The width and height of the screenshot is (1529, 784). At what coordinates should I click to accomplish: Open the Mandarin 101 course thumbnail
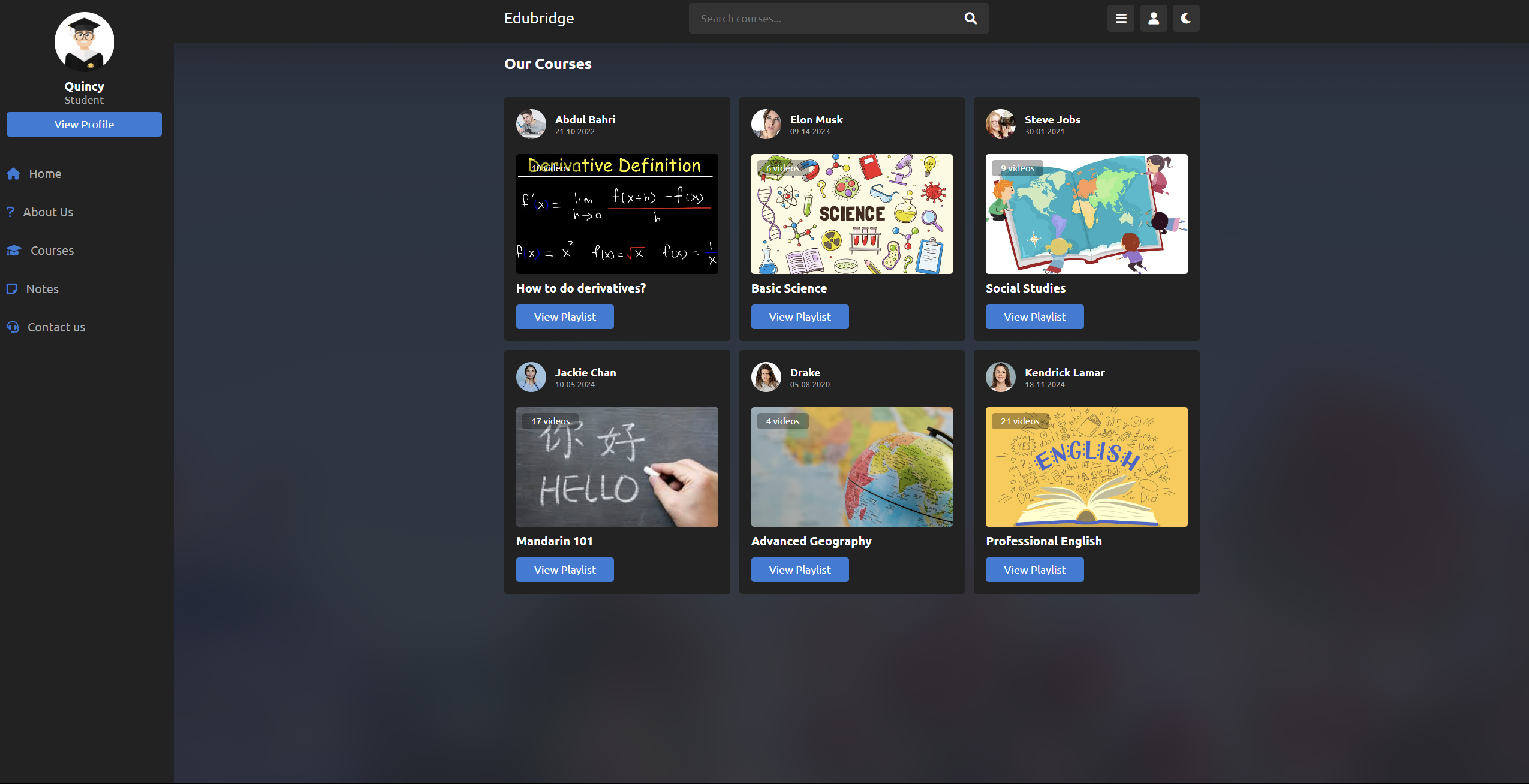click(x=616, y=467)
